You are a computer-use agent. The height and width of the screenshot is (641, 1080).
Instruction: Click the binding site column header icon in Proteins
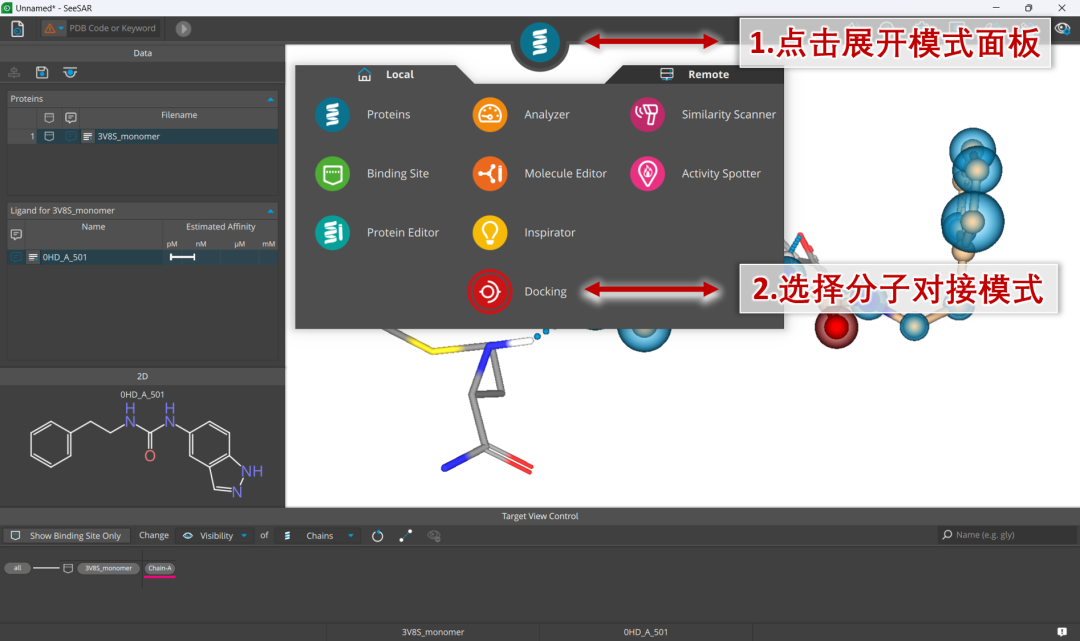49,118
